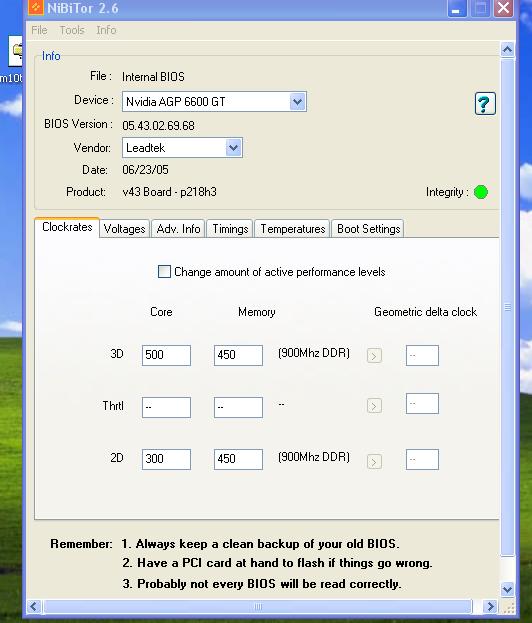The width and height of the screenshot is (532, 623).
Task: Switch to the Adv. Info tab
Action: (178, 229)
